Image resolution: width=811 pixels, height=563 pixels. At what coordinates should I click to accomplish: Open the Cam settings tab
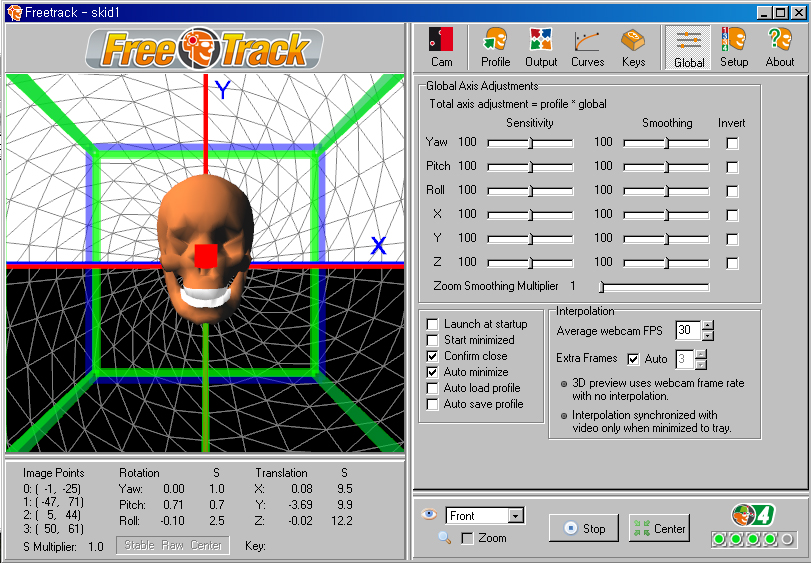[x=441, y=47]
